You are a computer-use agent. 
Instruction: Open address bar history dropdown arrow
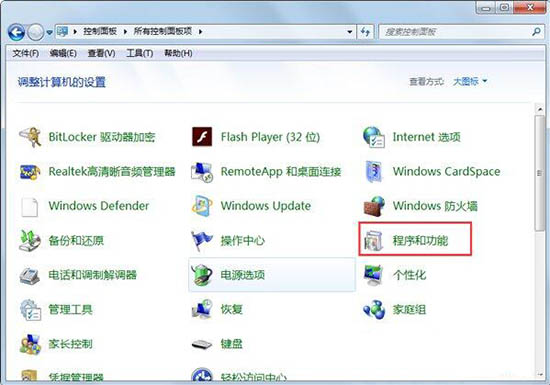point(349,32)
